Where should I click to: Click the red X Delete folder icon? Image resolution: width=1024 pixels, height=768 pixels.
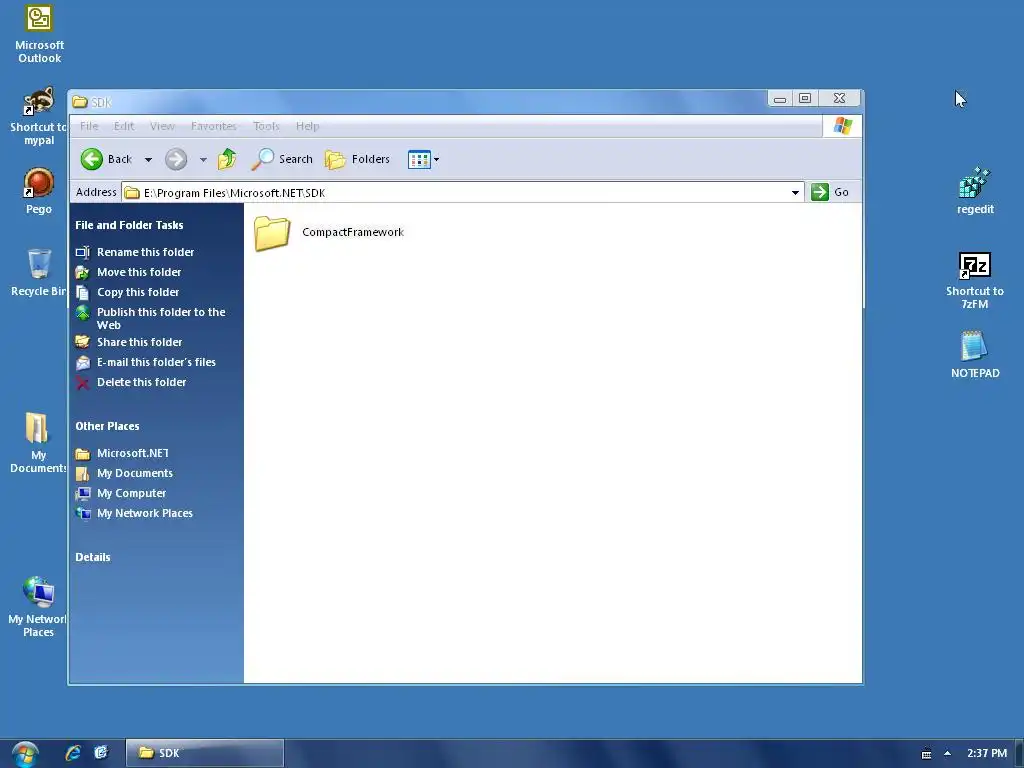(x=82, y=383)
